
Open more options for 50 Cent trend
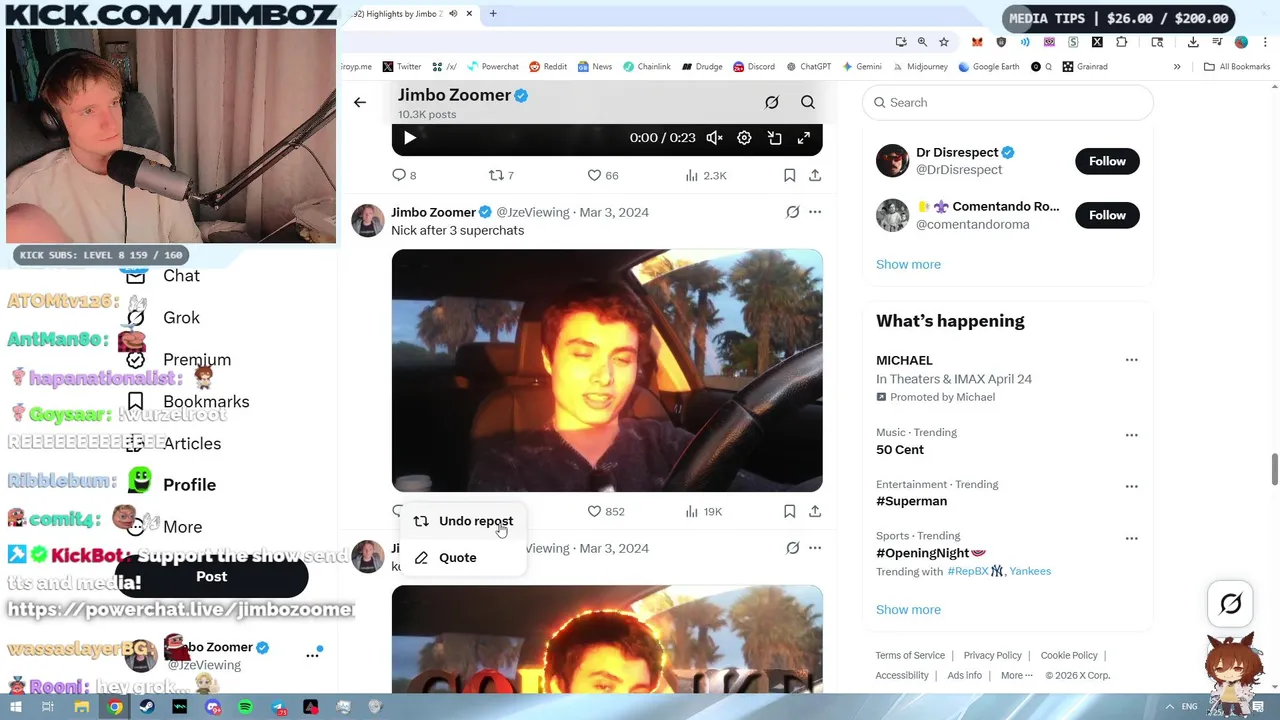tap(1131, 435)
